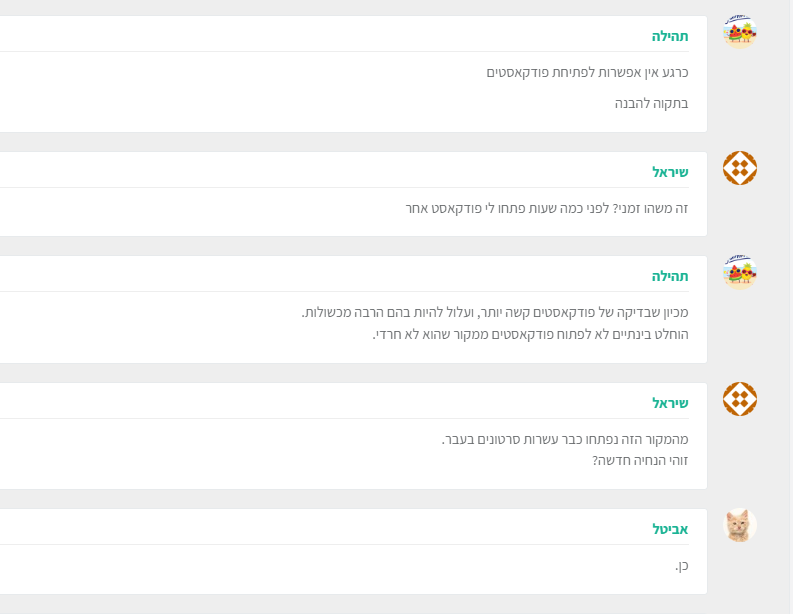Viewport: 793px width, 614px height.
Task: Click תהילה's avatar beside the 'מכיון שבדיקה' post
Action: 739,272
